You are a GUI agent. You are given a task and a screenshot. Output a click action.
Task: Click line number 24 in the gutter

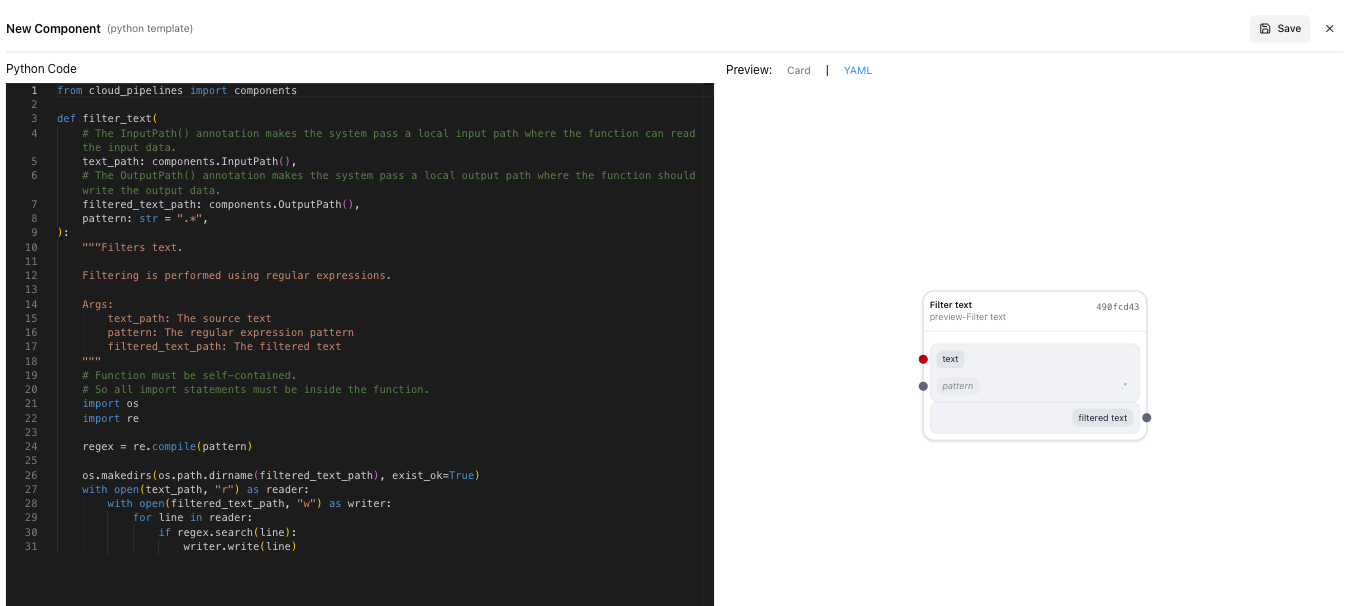[33, 446]
